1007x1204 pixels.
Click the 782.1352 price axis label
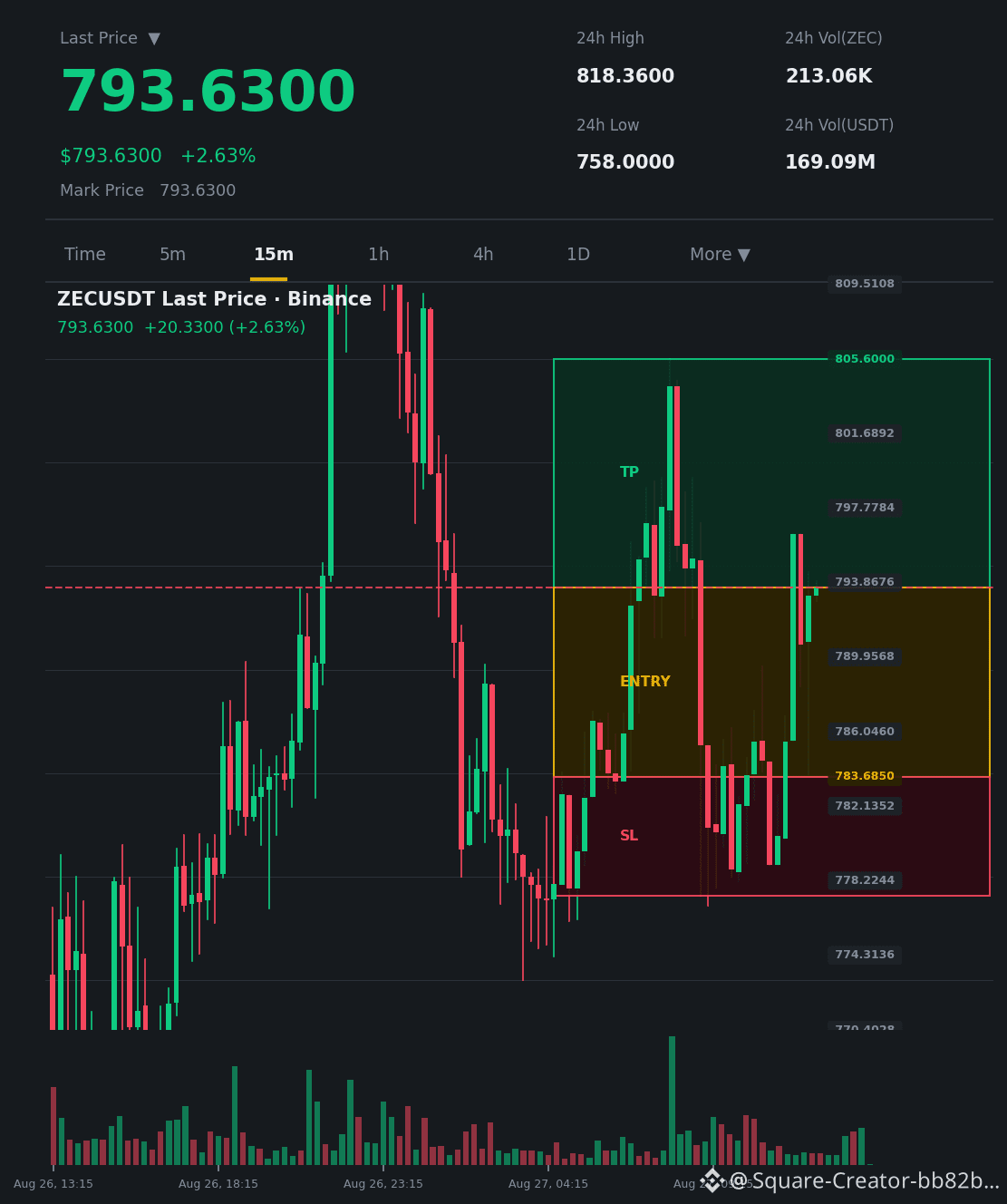pos(865,806)
